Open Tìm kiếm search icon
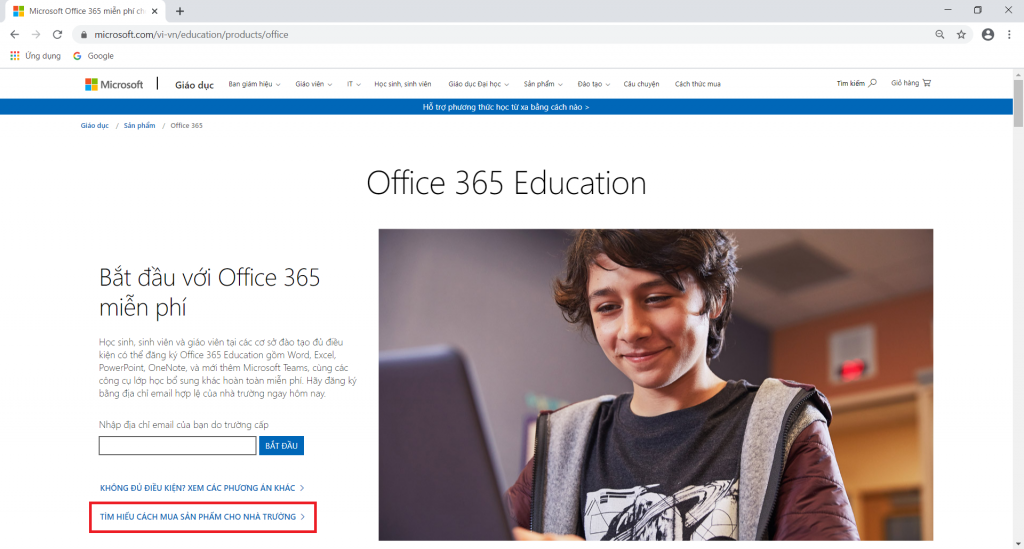 point(857,84)
